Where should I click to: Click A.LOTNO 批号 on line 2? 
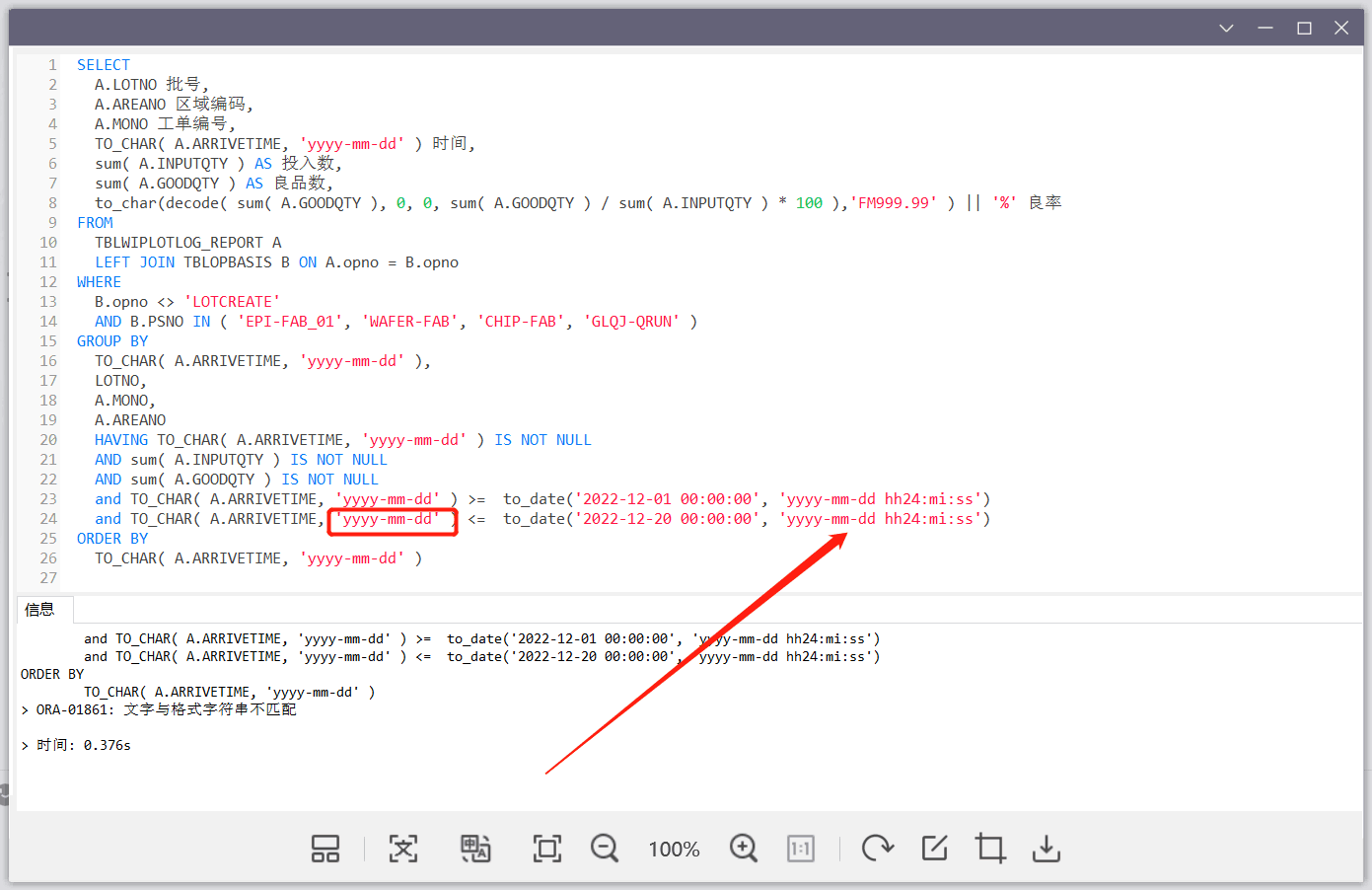click(x=151, y=85)
